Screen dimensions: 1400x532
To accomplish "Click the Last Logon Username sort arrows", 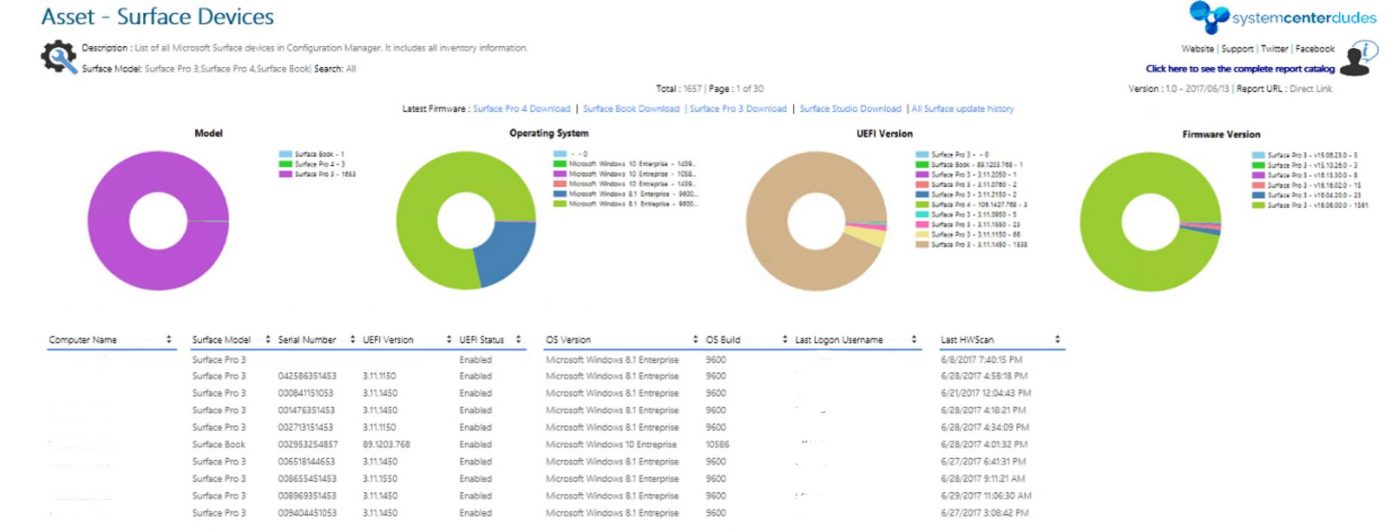I will 915,340.
